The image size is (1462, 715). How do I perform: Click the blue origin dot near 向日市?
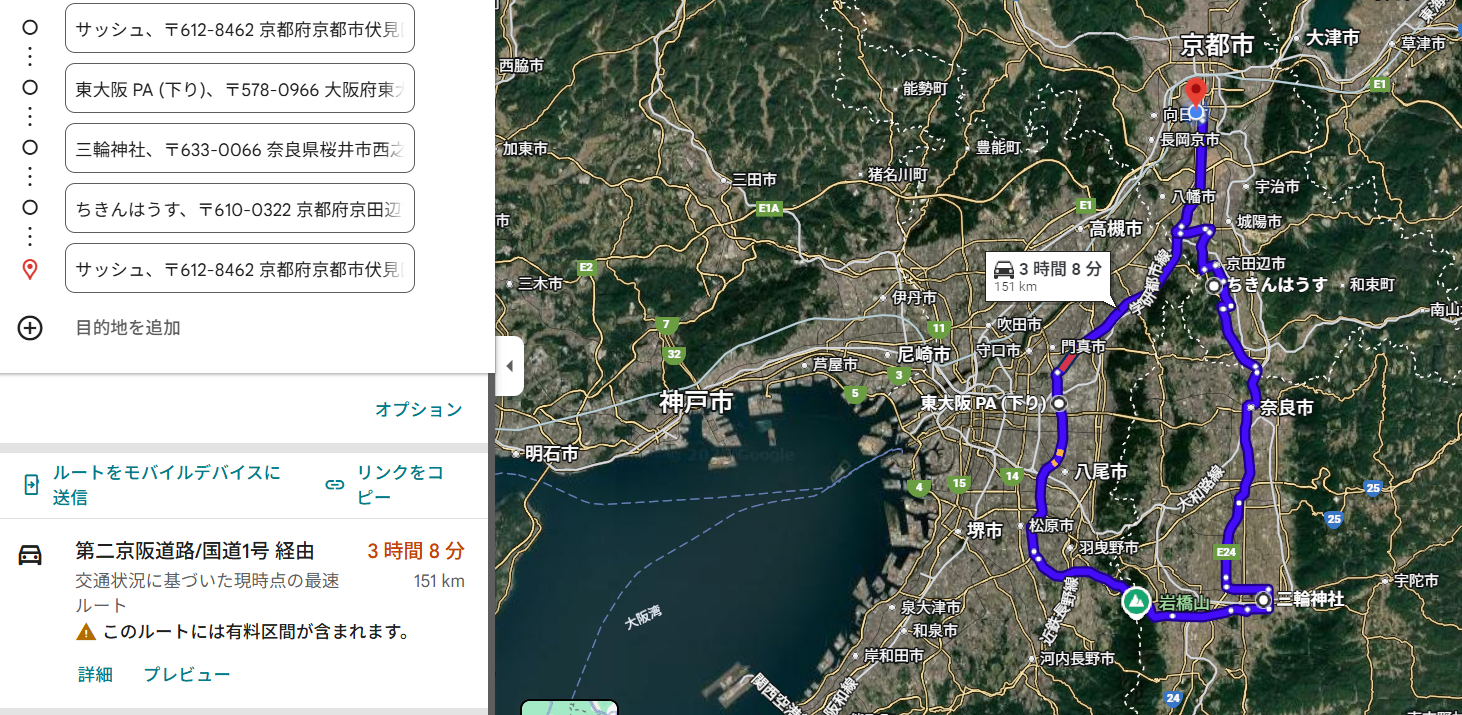tap(1195, 112)
